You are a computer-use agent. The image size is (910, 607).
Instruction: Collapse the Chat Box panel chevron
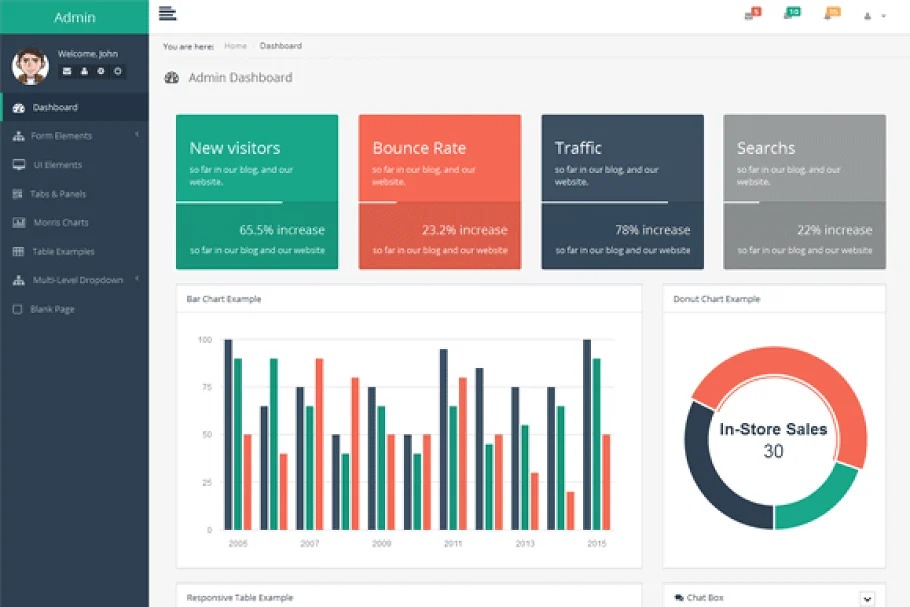pyautogui.click(x=867, y=598)
